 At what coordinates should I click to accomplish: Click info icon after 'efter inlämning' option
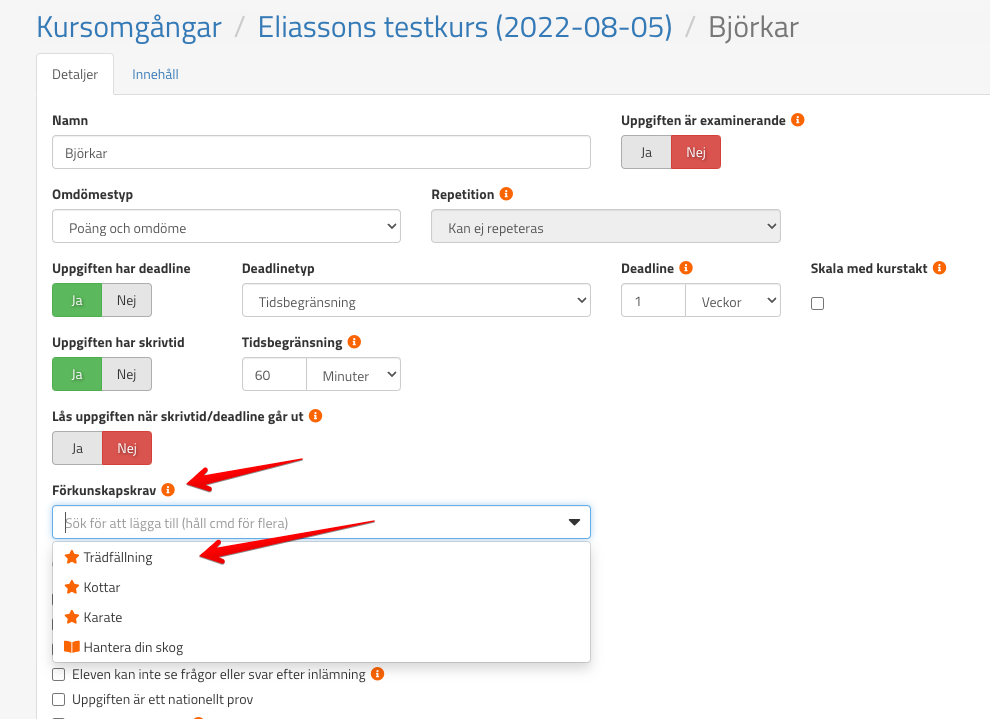[377, 674]
